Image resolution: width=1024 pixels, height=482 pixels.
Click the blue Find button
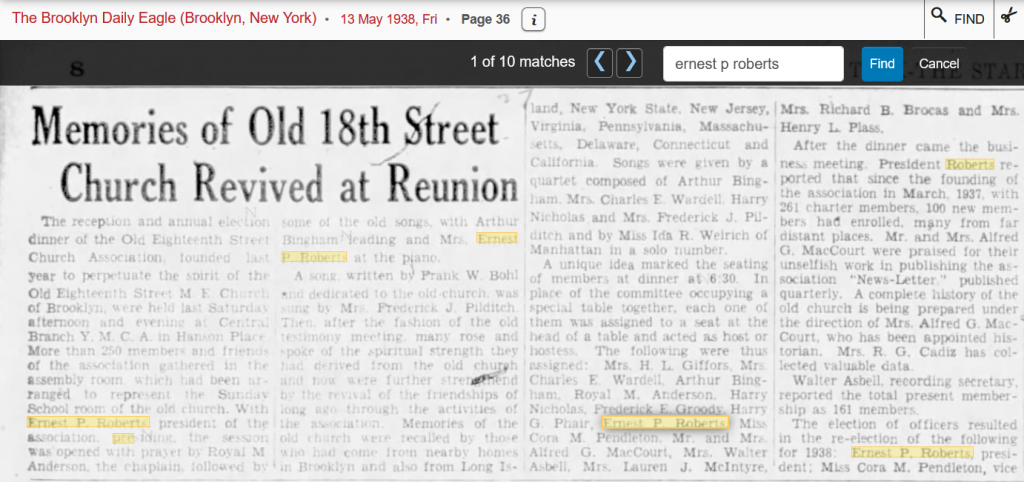click(882, 64)
